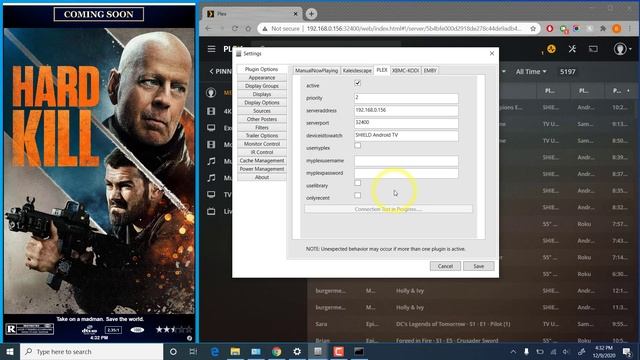
Task: Switch to the XBMC-KODI tab
Action: [x=405, y=71]
